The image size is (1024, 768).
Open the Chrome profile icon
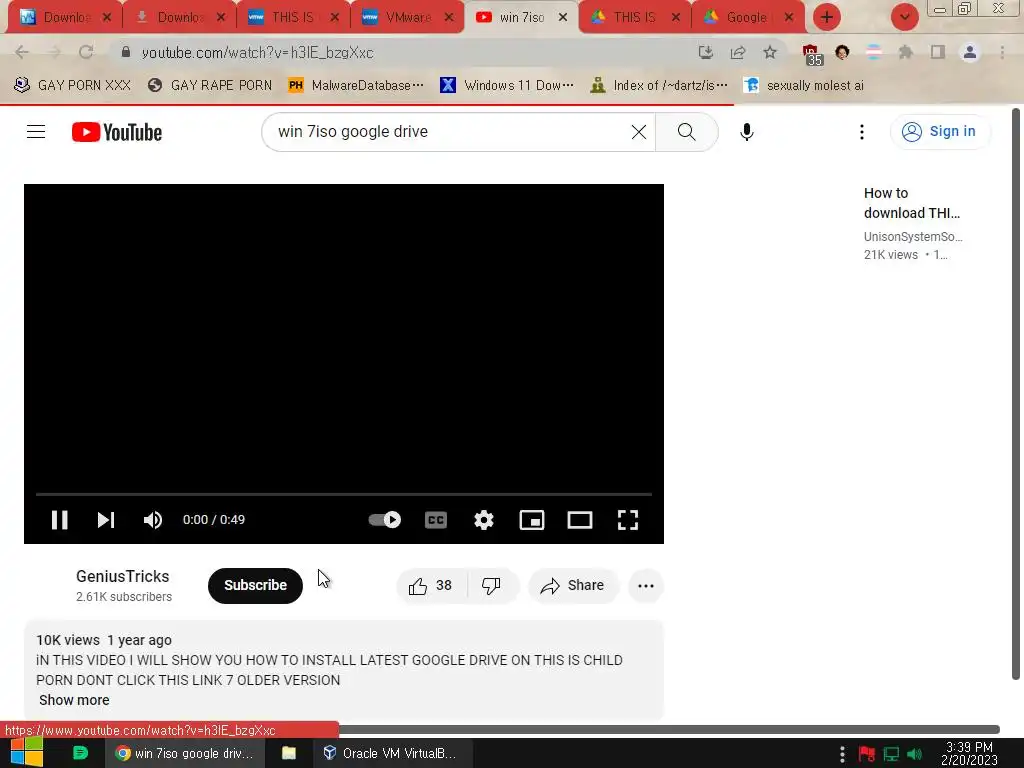point(970,52)
